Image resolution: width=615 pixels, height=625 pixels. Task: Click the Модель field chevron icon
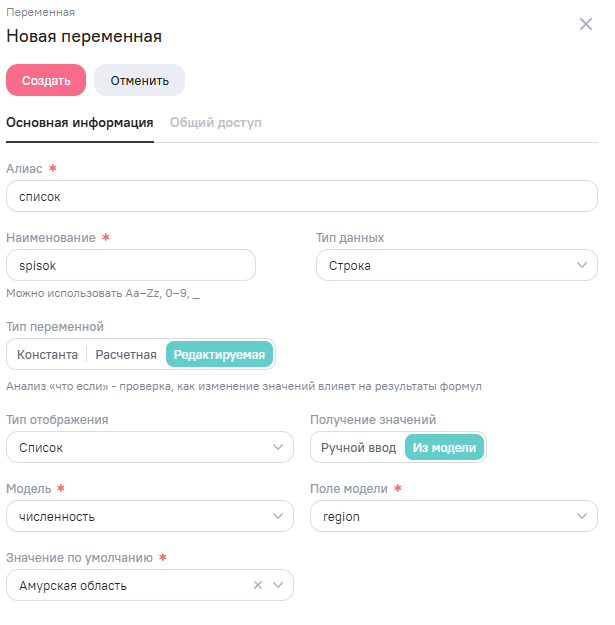coord(278,516)
